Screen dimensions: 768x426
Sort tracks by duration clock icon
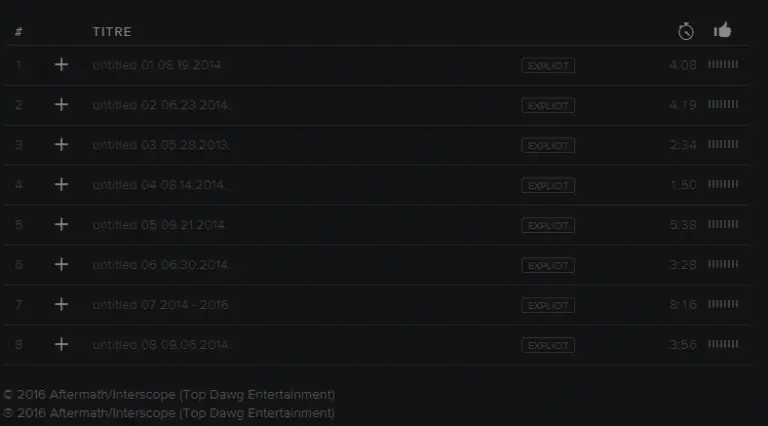click(x=686, y=31)
